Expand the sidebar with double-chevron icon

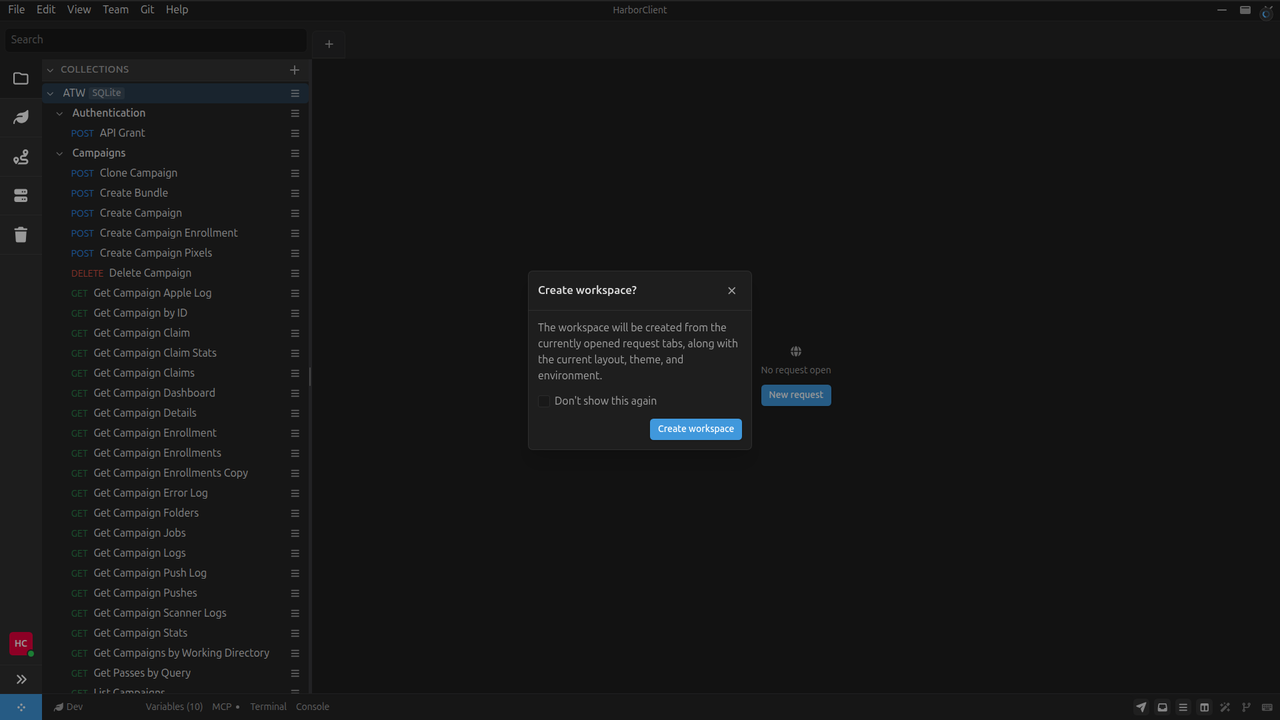coord(21,679)
